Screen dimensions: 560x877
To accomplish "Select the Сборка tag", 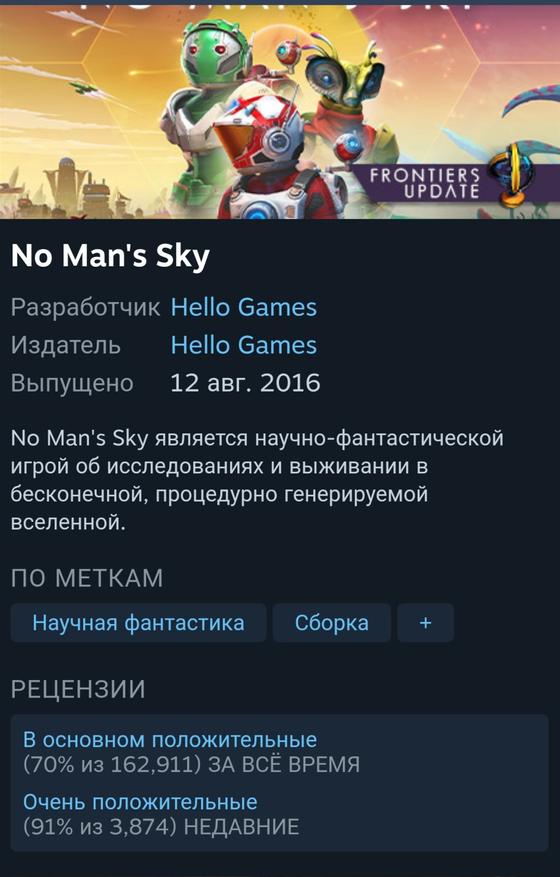I will [331, 623].
